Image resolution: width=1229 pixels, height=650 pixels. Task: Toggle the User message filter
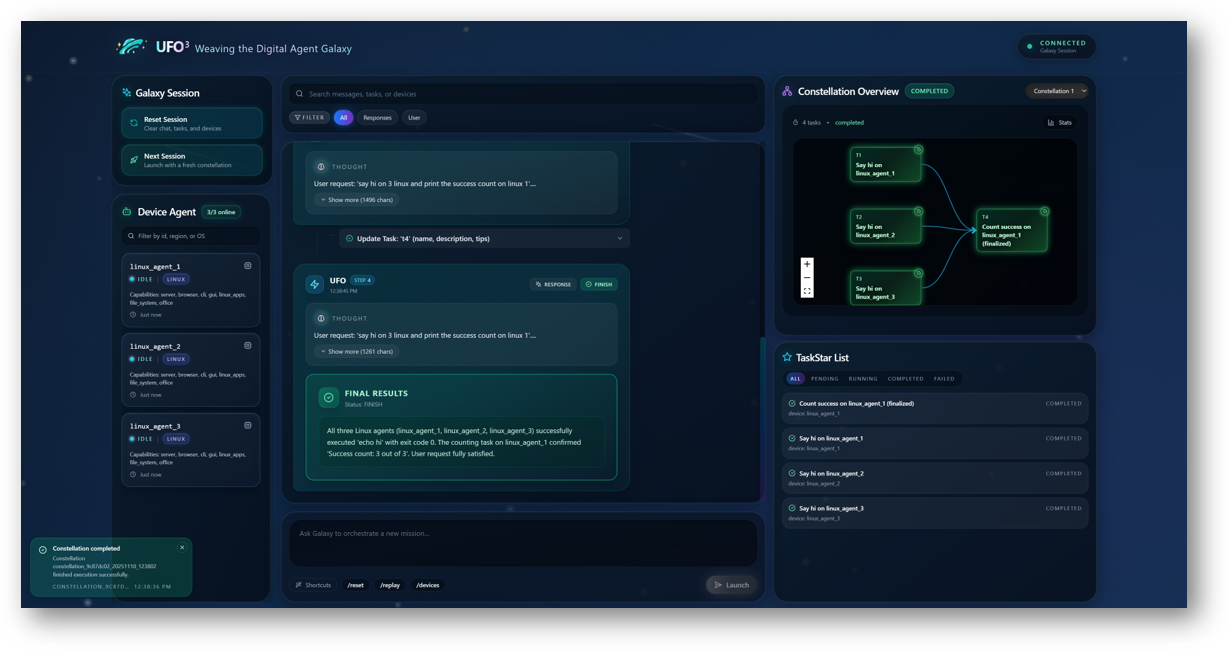[413, 117]
